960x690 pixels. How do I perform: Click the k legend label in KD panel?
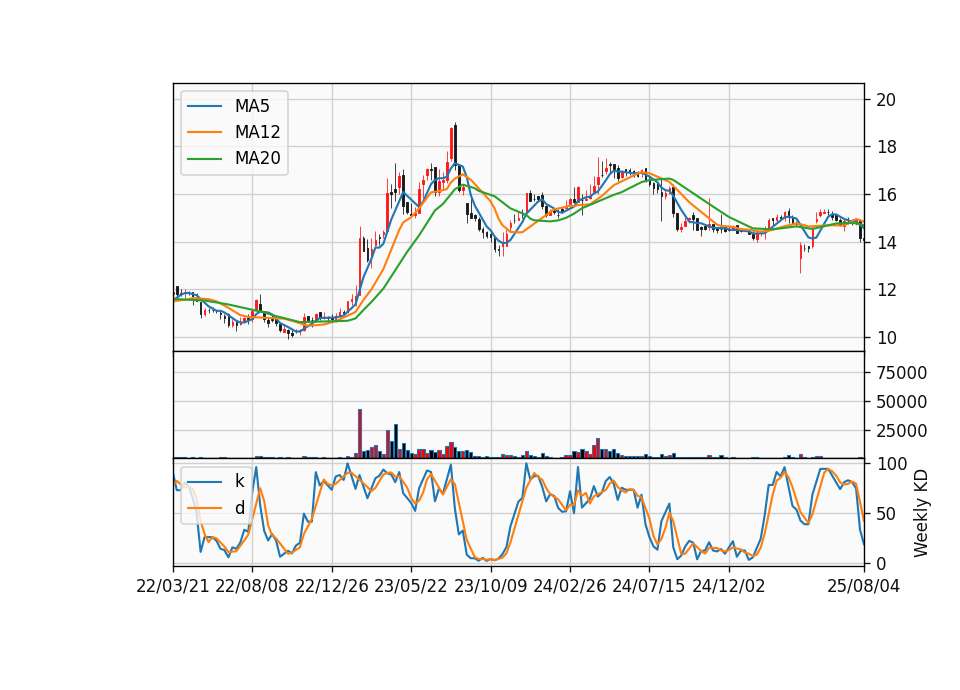pyautogui.click(x=239, y=481)
